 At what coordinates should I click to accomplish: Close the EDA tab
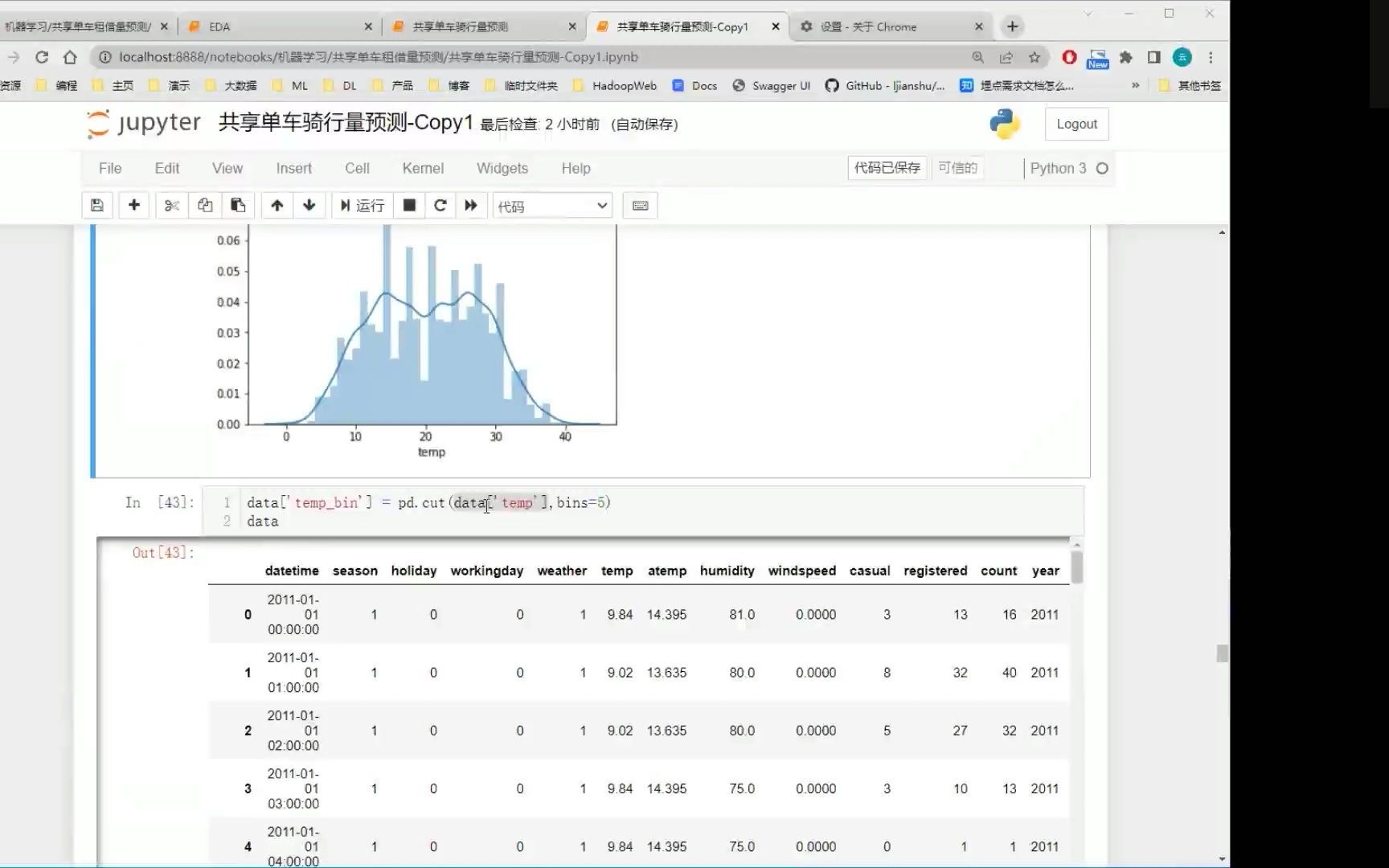point(368,27)
